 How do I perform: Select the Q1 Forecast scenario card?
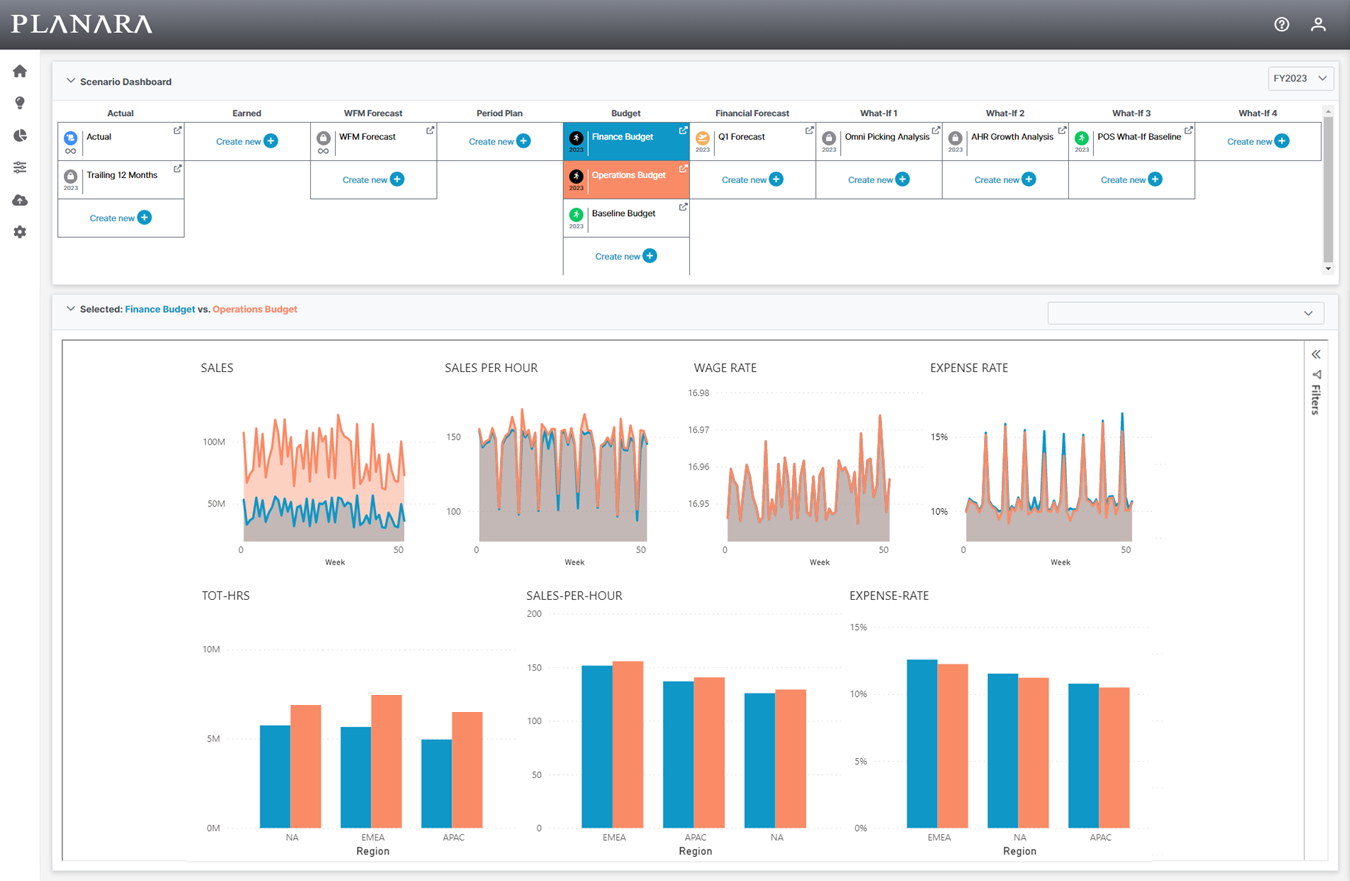752,141
